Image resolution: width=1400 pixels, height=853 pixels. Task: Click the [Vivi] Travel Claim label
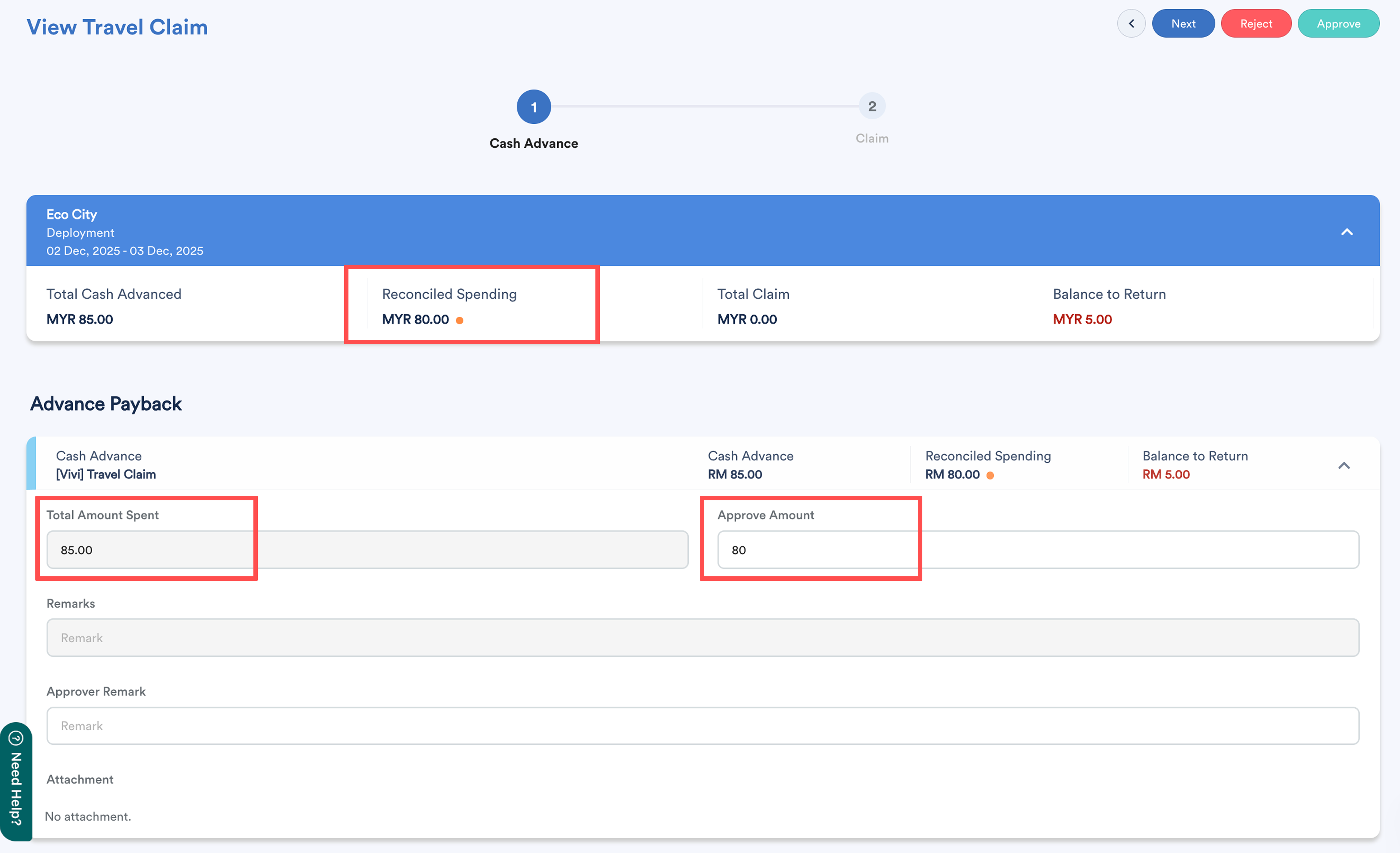point(106,474)
